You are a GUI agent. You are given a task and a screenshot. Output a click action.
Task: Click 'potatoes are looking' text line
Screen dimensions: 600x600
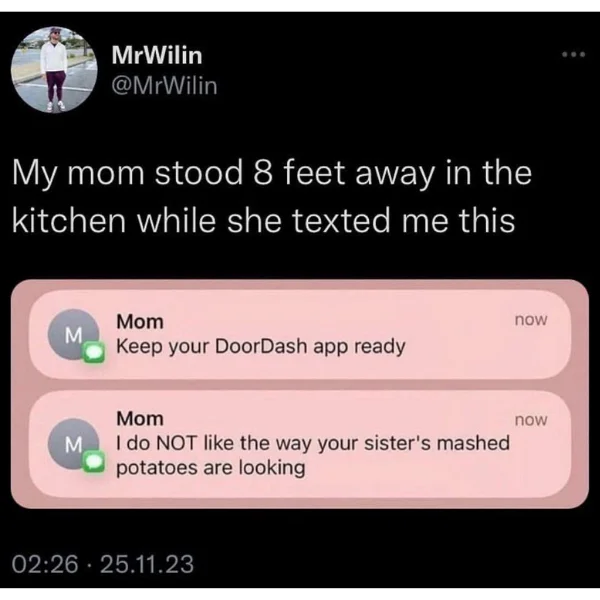[211, 468]
